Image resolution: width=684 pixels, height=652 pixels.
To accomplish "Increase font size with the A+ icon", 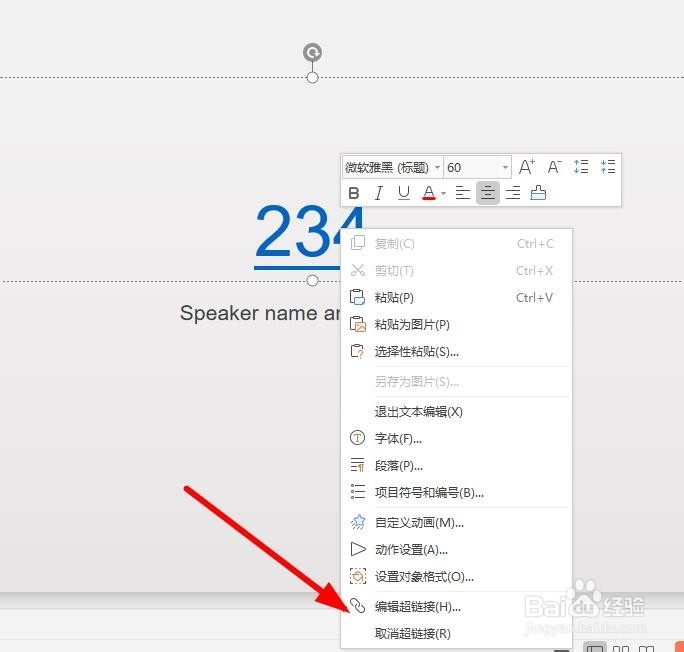I will pyautogui.click(x=527, y=167).
